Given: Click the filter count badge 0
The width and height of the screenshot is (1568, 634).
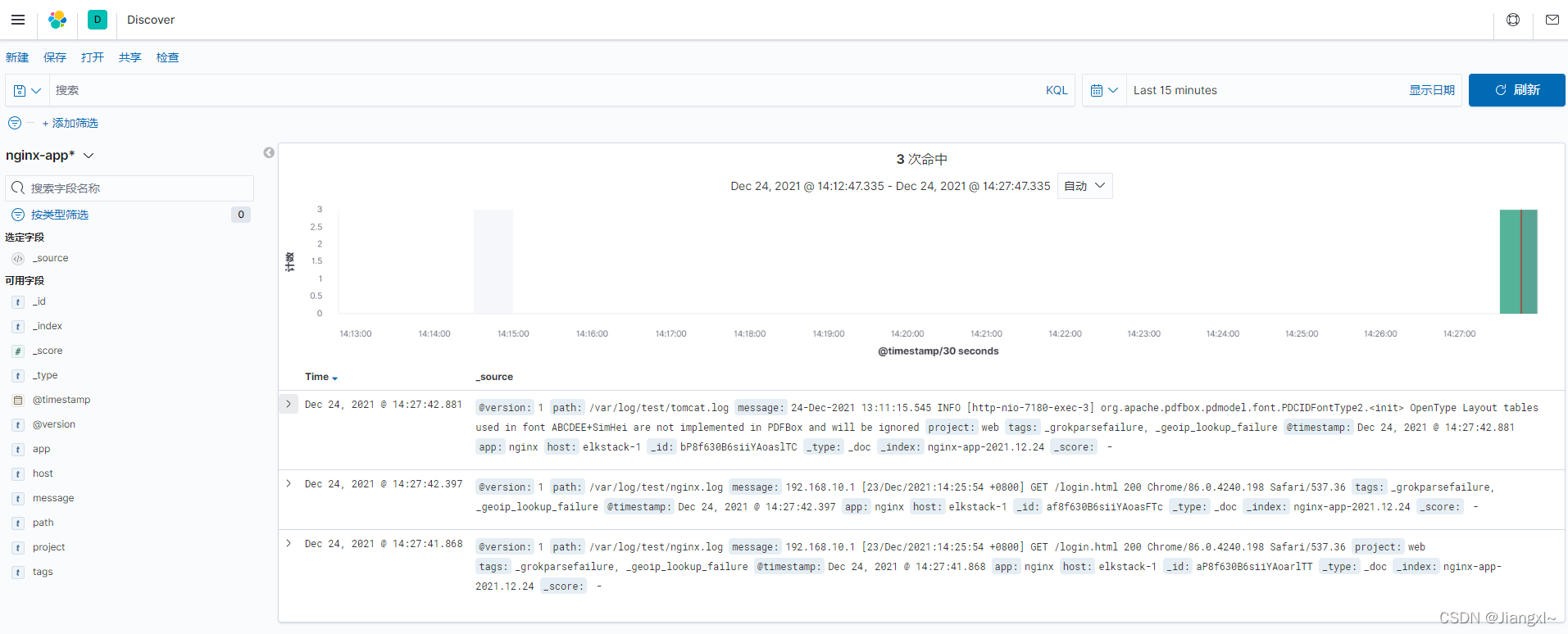Looking at the screenshot, I should click(241, 215).
